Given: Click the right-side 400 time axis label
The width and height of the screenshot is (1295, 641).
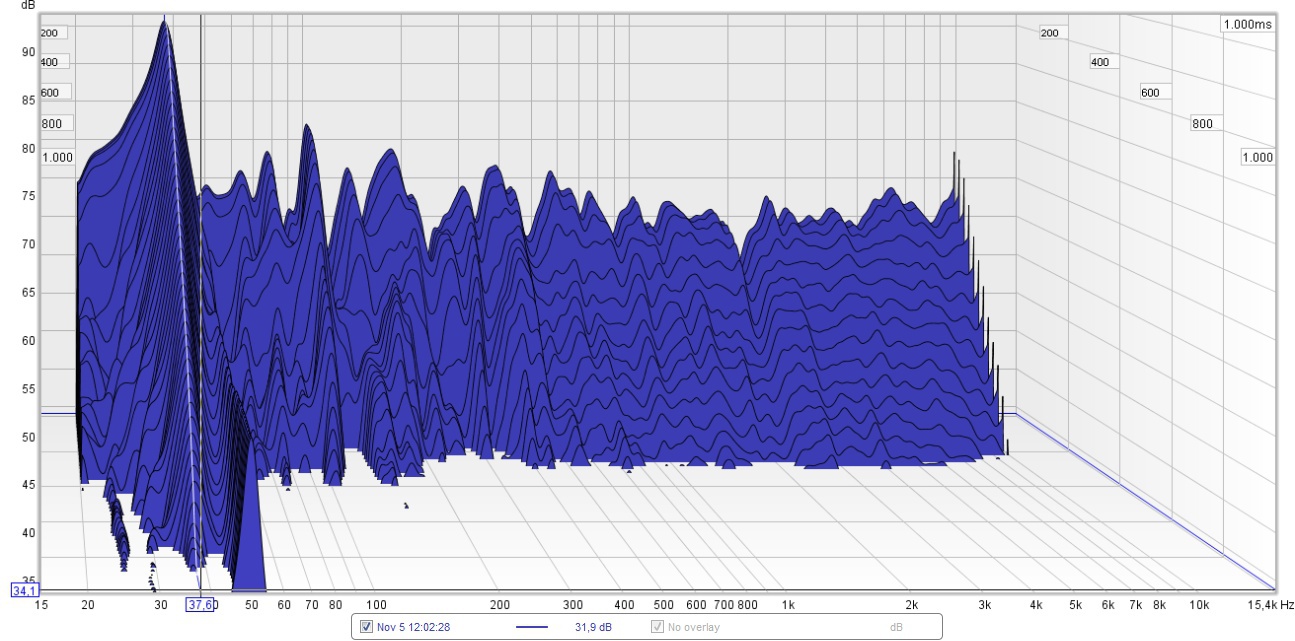Looking at the screenshot, I should (1100, 62).
